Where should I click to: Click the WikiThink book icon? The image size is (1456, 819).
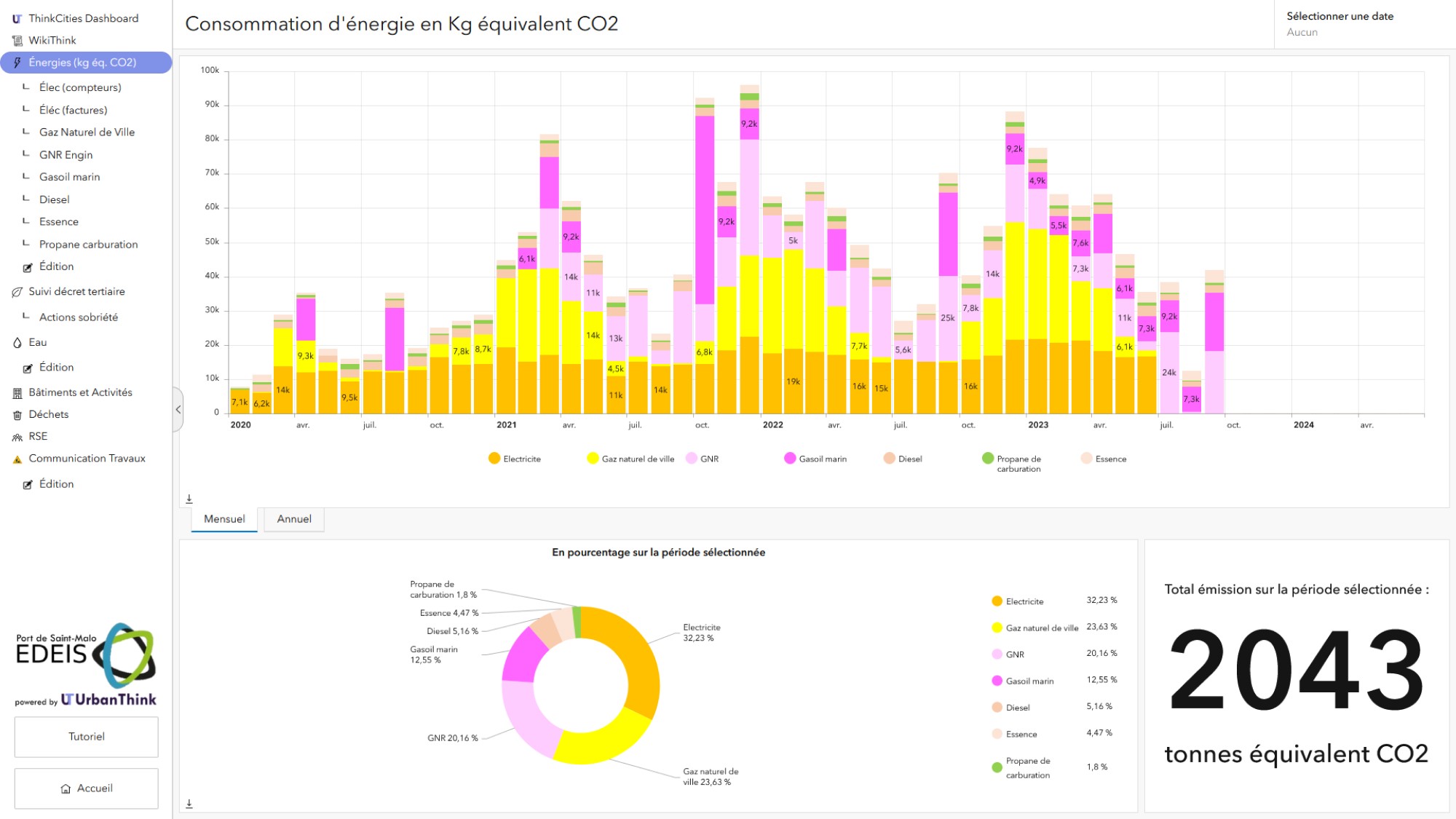click(17, 41)
